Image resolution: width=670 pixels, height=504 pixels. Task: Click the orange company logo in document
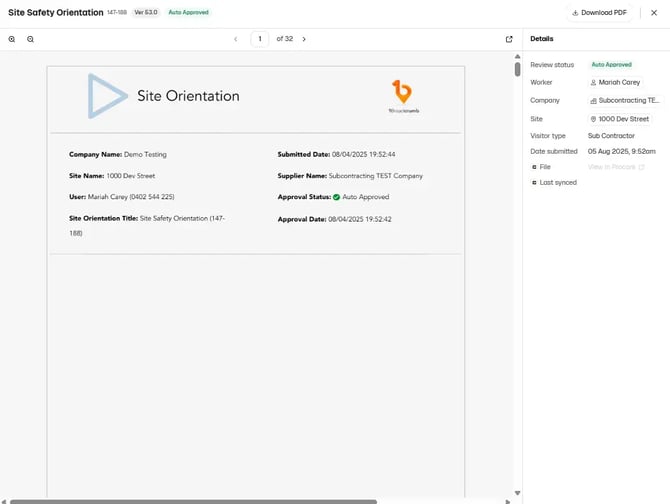pos(403,96)
